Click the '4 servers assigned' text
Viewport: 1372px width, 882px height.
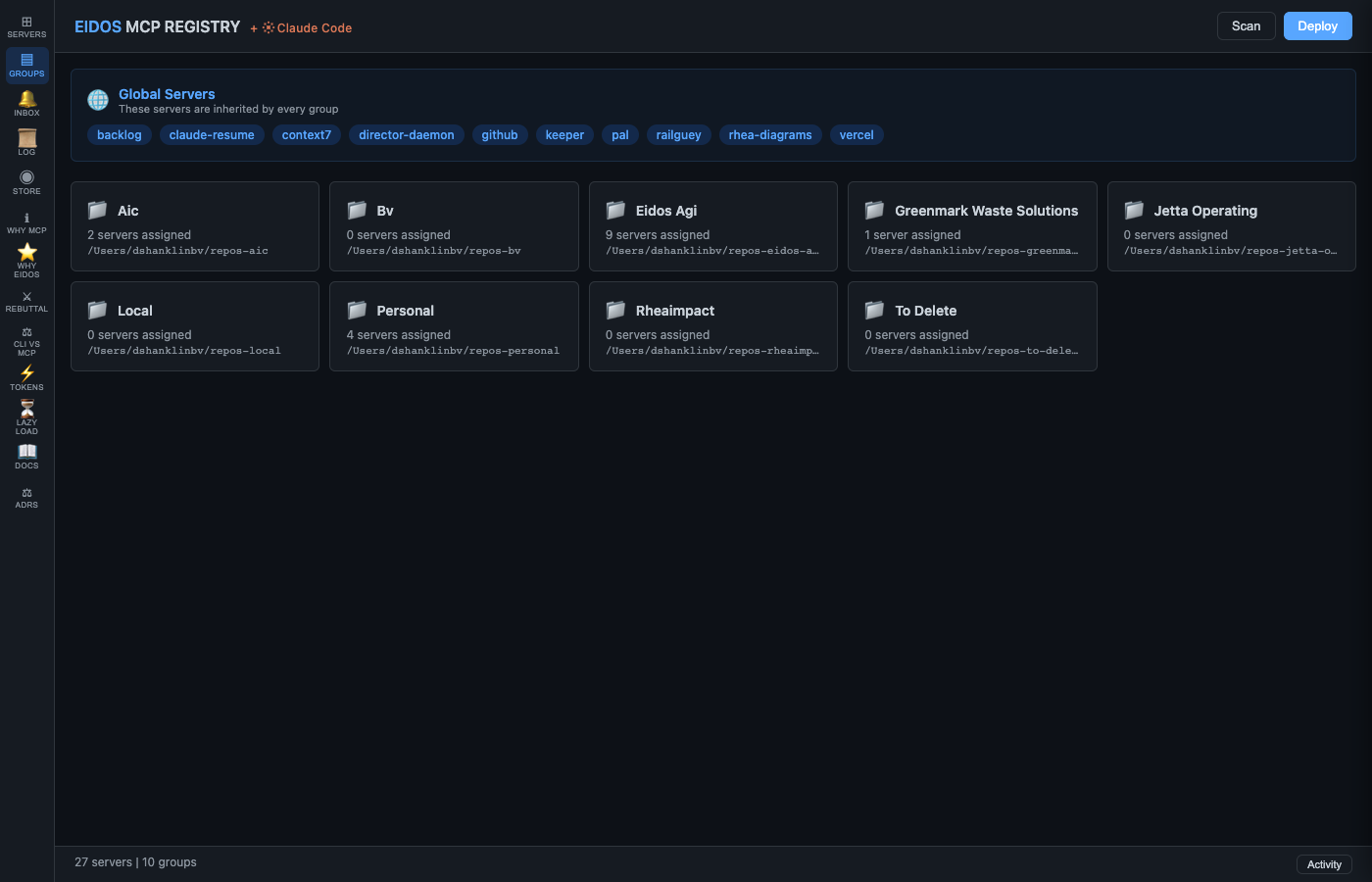coord(399,335)
